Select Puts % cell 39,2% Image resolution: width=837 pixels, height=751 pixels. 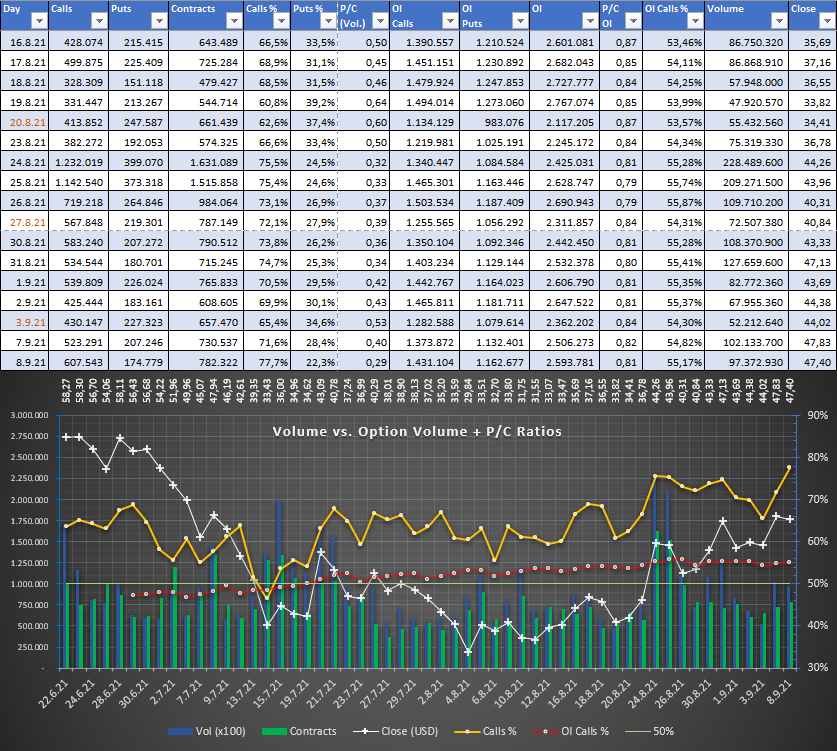click(314, 102)
